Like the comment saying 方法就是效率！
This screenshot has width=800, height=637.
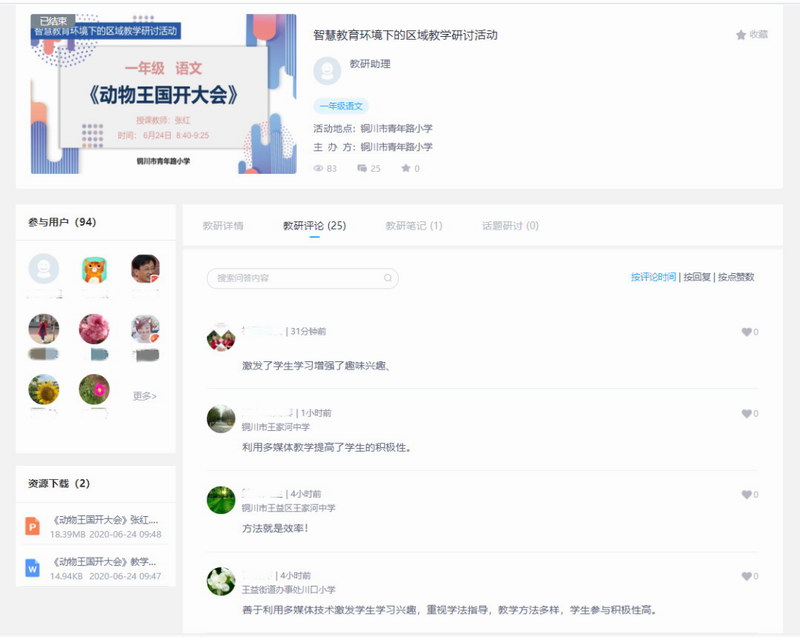(746, 495)
